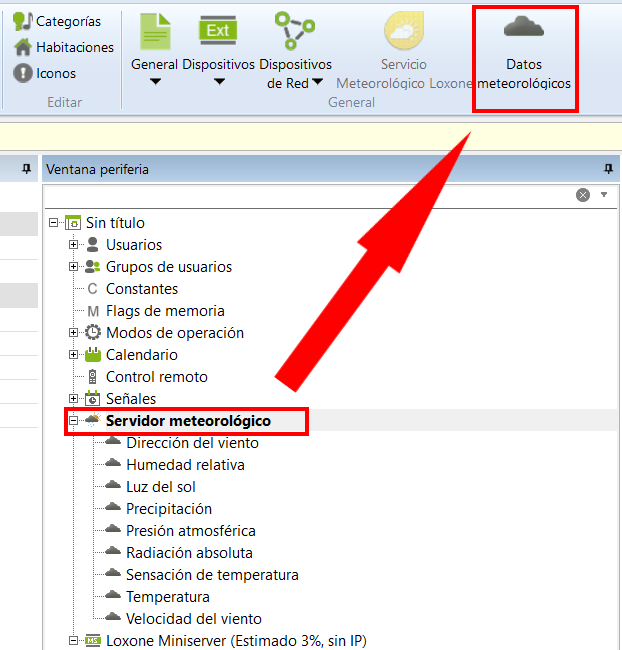Open Habitaciones in the Editar group
The image size is (622, 650).
coord(63,47)
